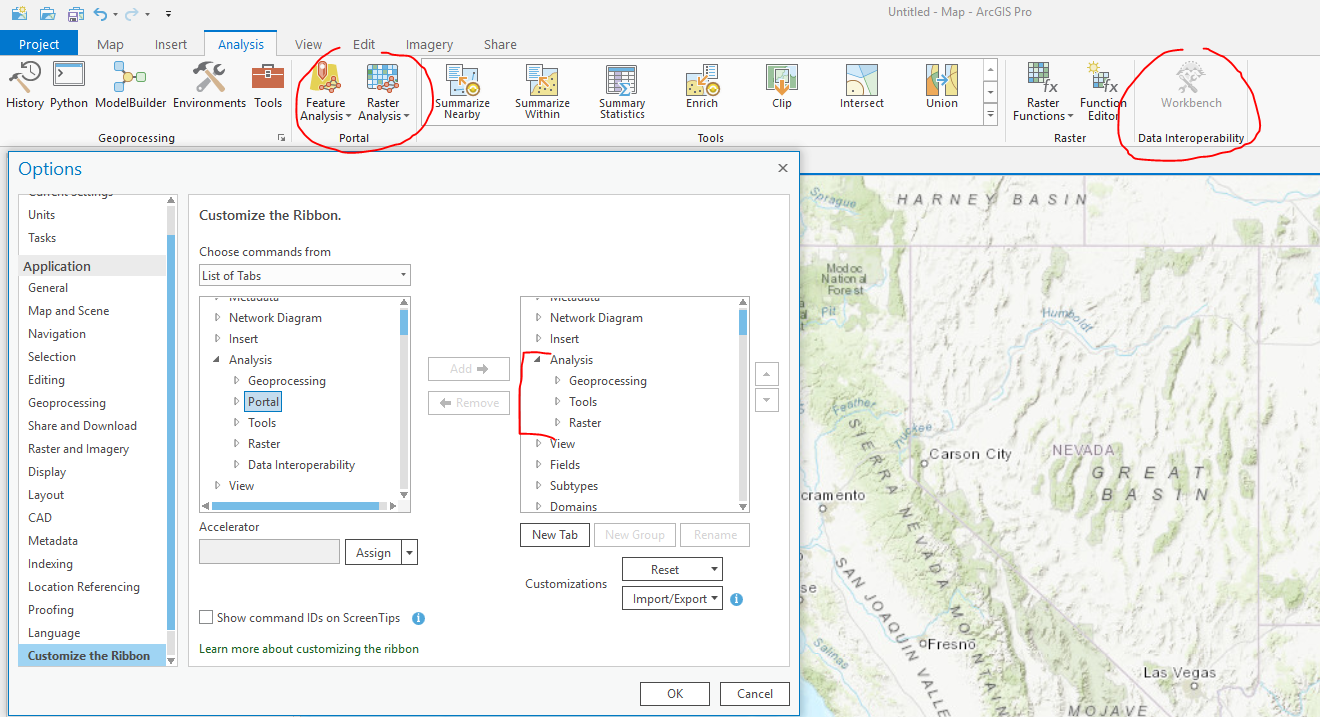Open Raster Functions in the ribbon

point(1043,91)
